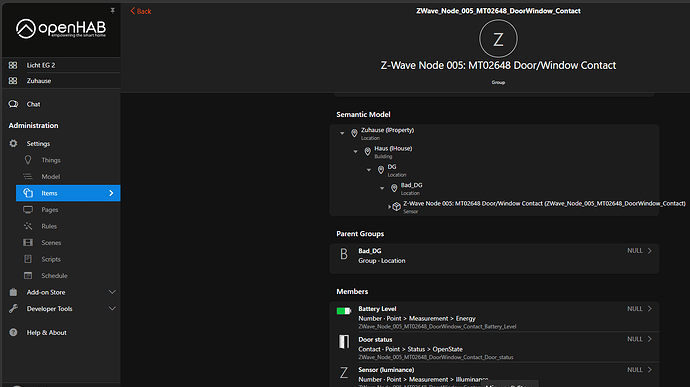Click the Developer Tools wrench icon
The image size is (690, 387).
(x=13, y=309)
